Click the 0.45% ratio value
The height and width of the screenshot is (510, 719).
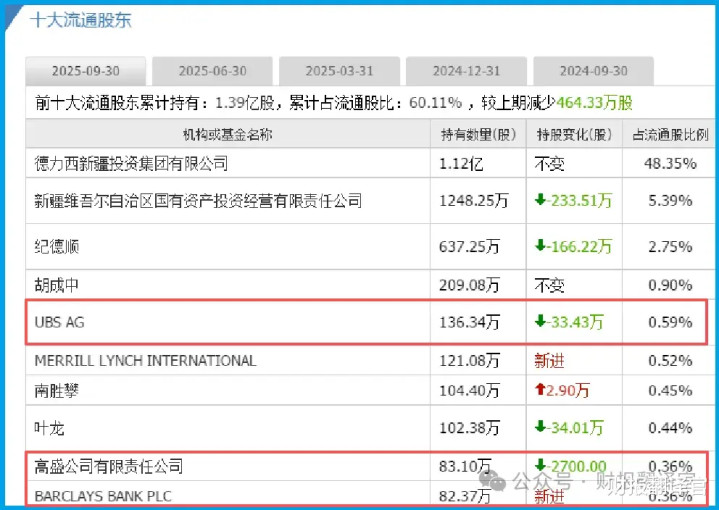pos(670,391)
